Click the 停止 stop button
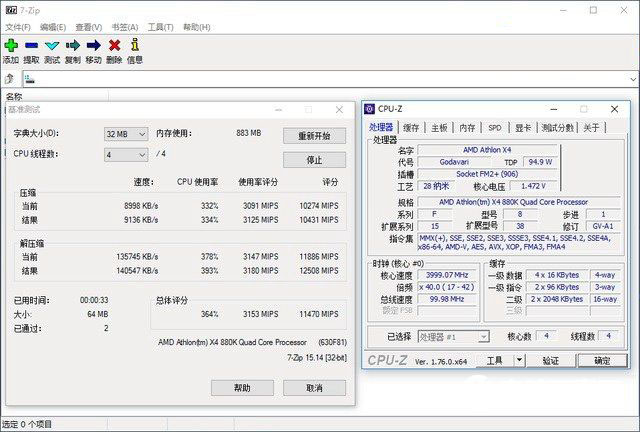Screen dimensions: 640x432 coord(314,160)
